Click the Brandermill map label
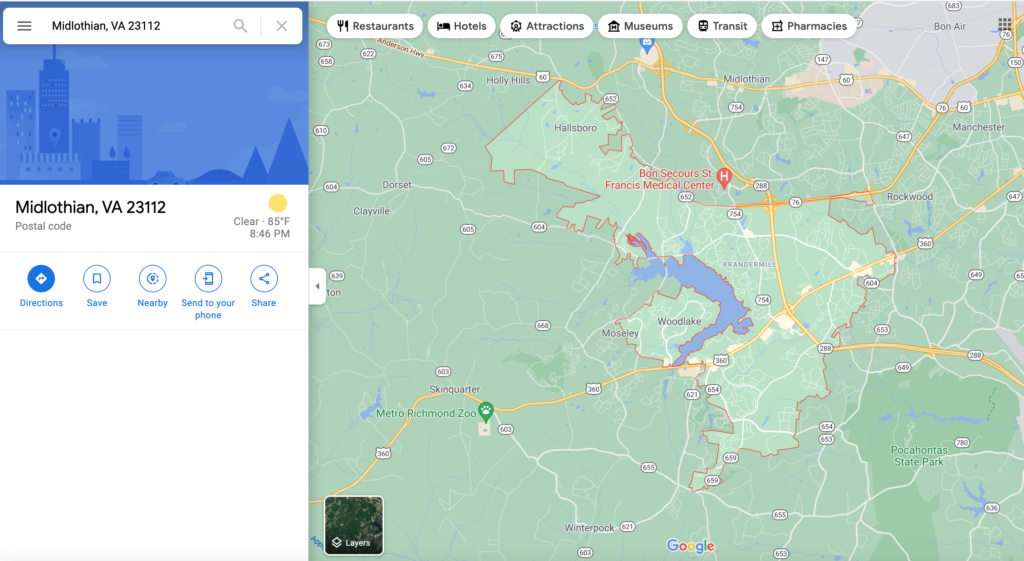Screen dimensions: 1024x561 point(749,264)
